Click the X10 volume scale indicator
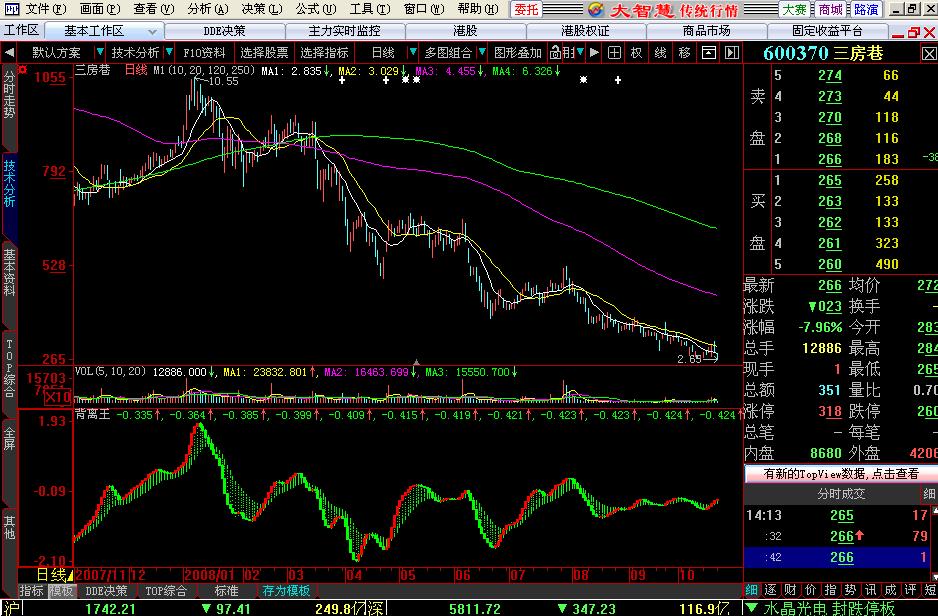 (x=57, y=397)
